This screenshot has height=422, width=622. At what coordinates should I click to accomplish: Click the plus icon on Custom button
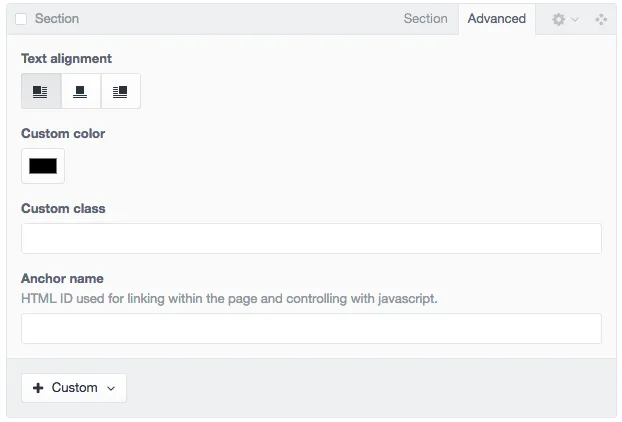click(38, 387)
